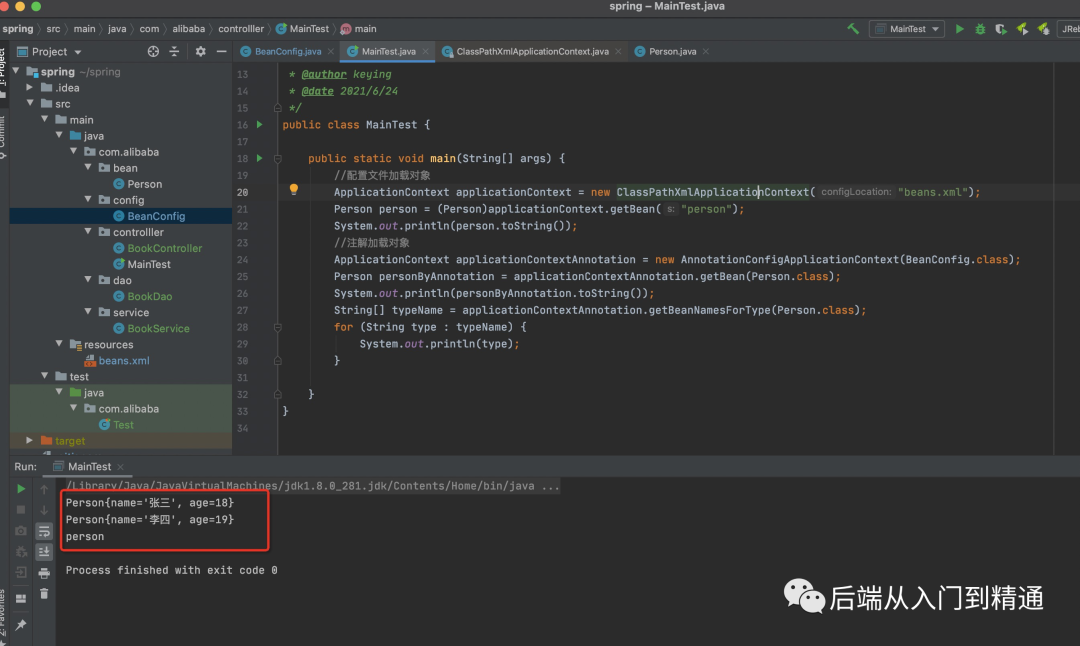Screen dimensions: 1080x646
Task: Click 'Process finished with exit code 0'
Action: [x=172, y=570]
